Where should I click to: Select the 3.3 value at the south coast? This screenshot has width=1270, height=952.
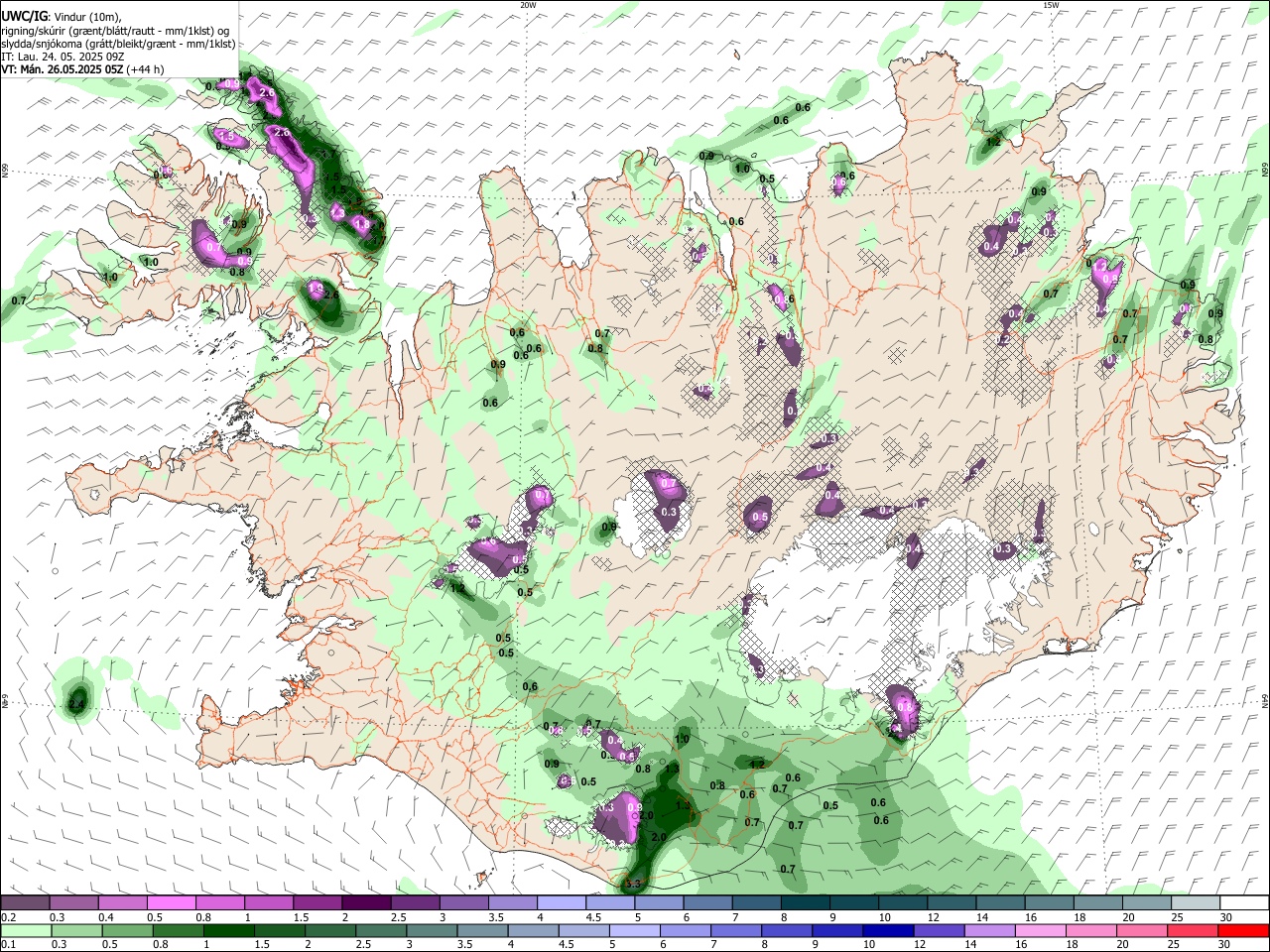635,882
